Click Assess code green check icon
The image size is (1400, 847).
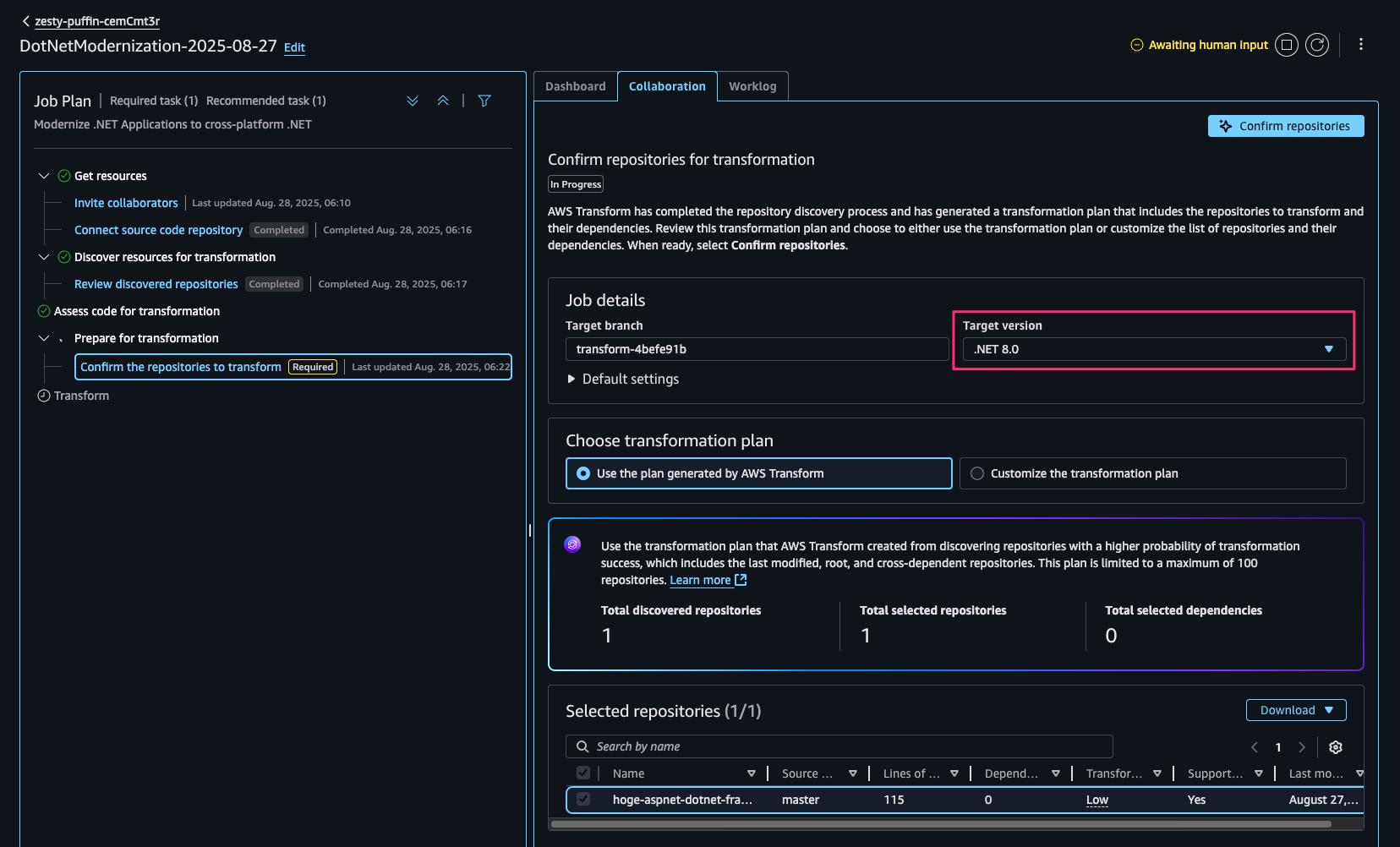(x=44, y=311)
